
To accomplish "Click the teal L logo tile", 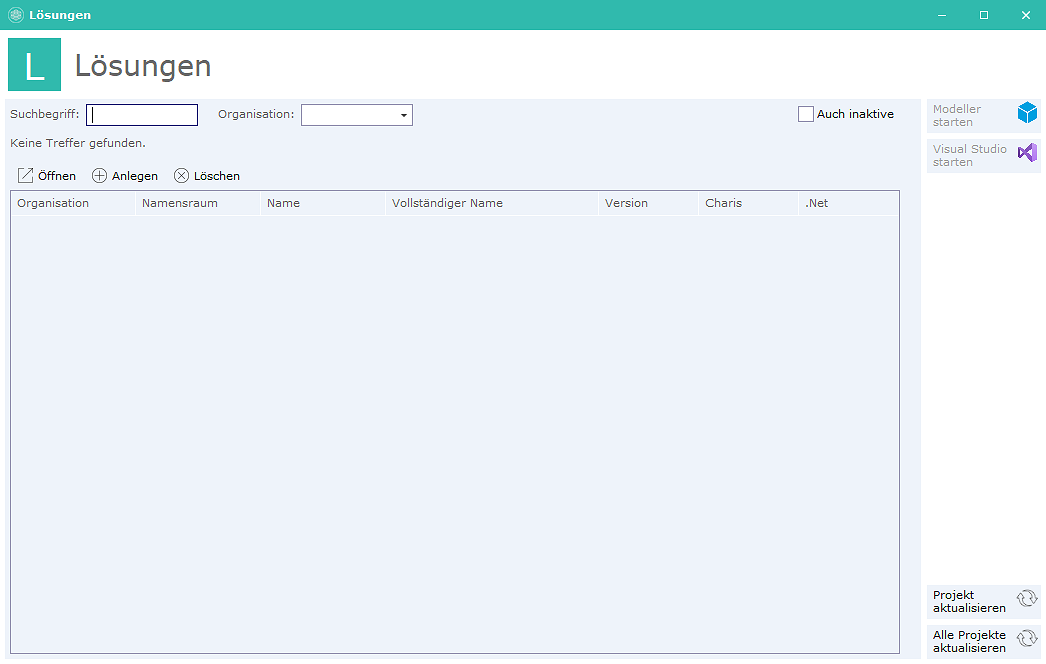I will point(35,65).
